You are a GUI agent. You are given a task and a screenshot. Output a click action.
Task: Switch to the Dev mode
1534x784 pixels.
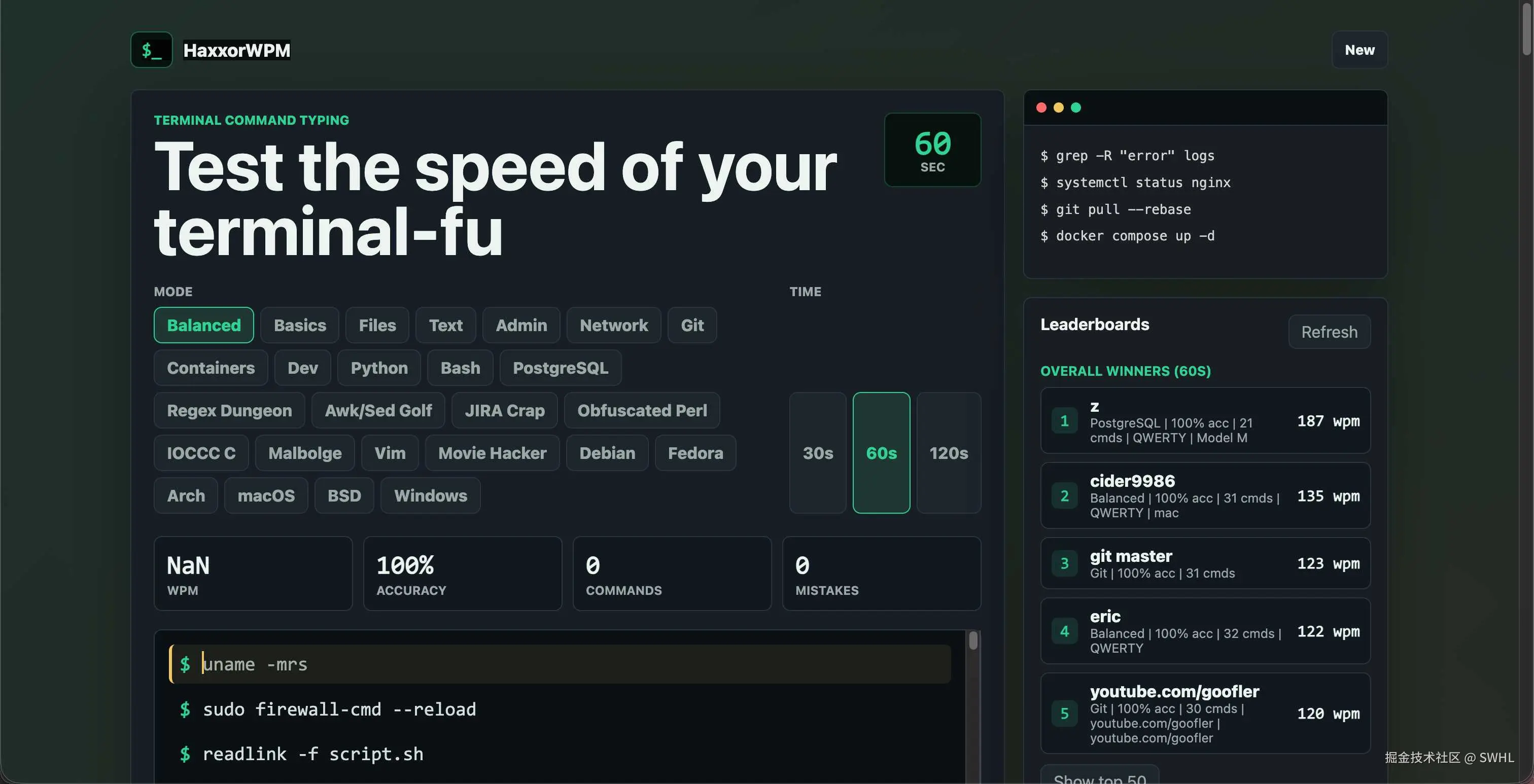coord(302,368)
